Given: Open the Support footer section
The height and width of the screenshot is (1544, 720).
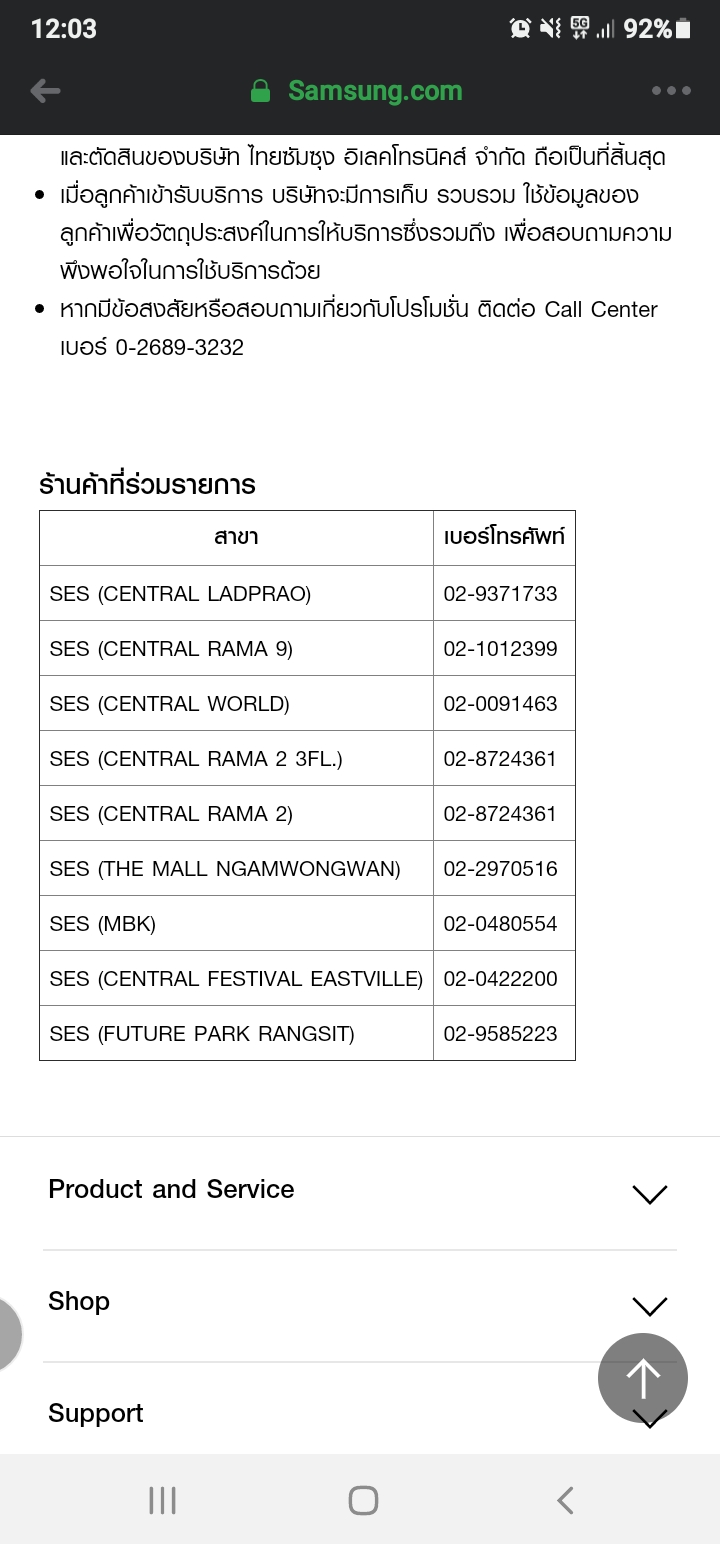Looking at the screenshot, I should coord(96,1413).
